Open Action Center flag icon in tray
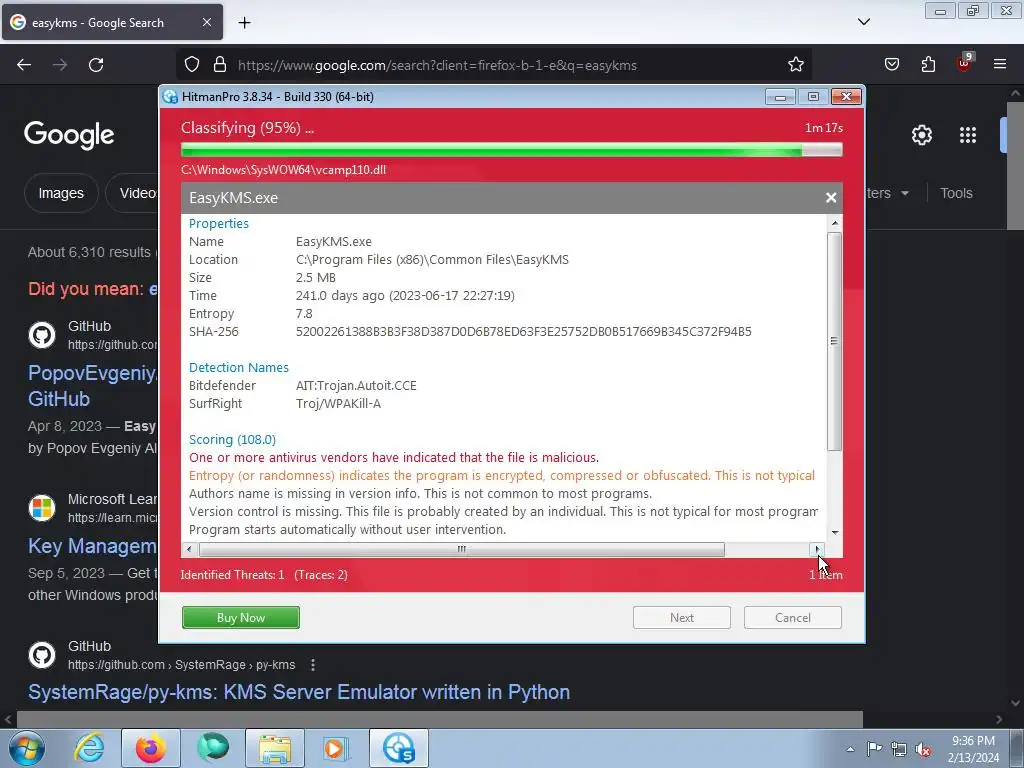Screen dimensions: 1024x768 coord(874,749)
